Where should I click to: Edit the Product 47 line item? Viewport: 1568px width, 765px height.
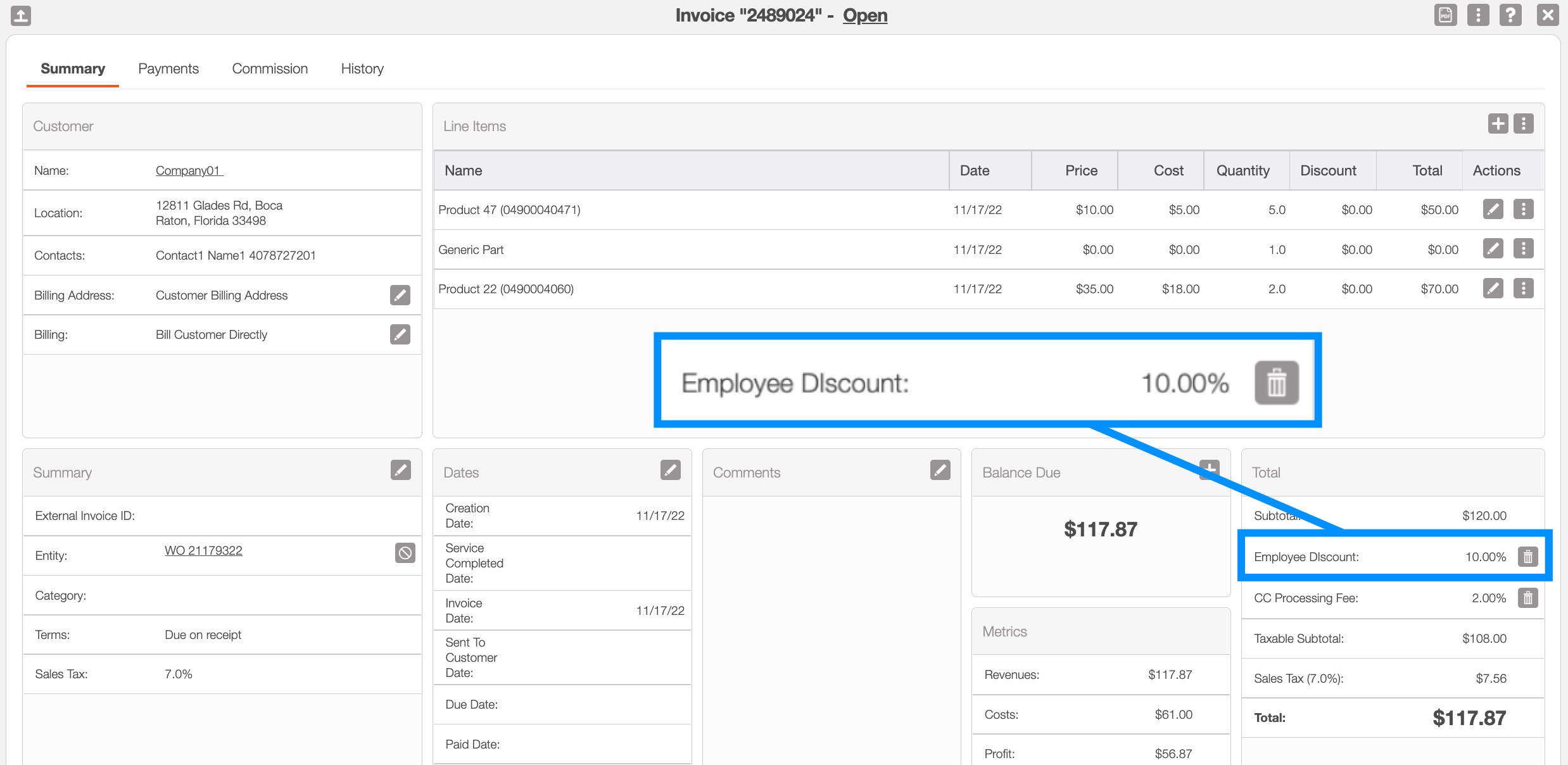coord(1493,209)
